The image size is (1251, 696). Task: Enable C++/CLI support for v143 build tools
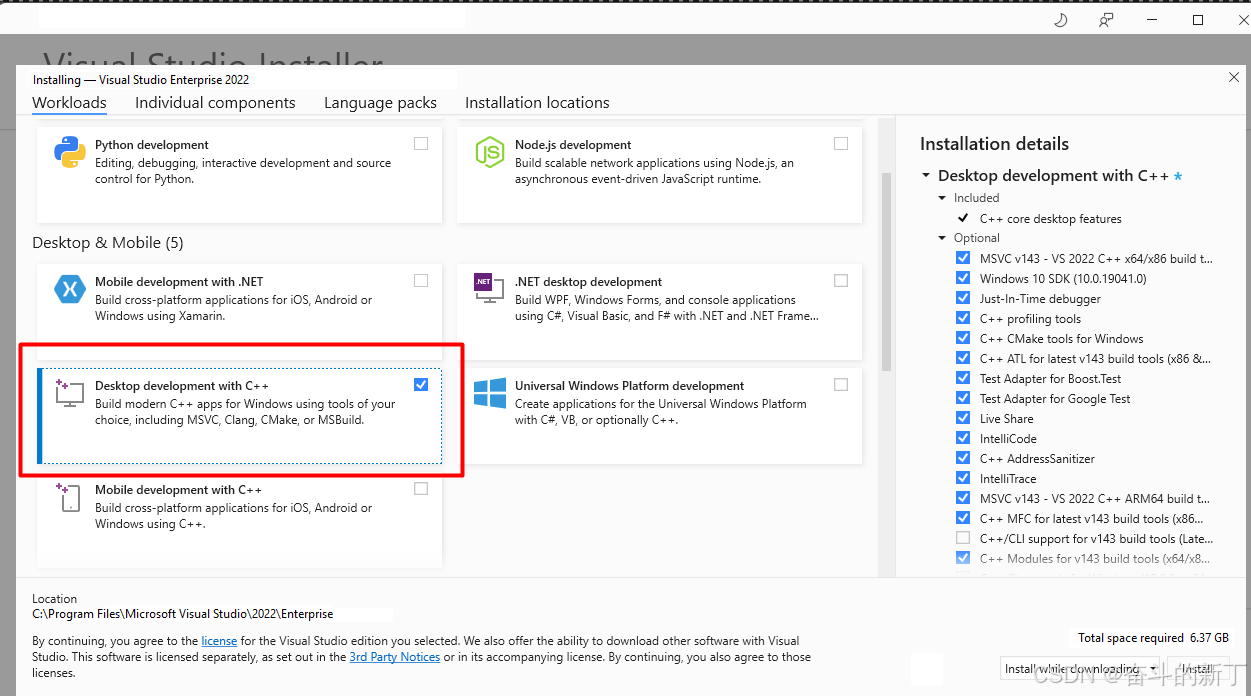(963, 538)
